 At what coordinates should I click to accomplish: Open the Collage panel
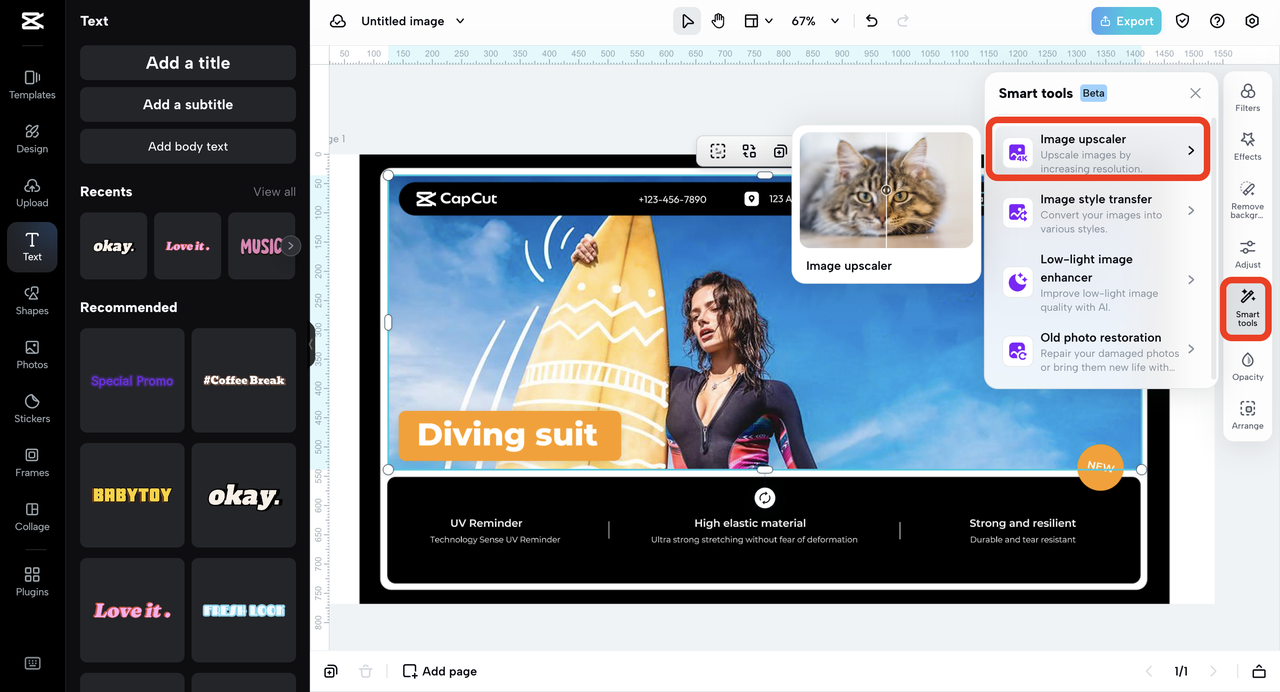(32, 516)
